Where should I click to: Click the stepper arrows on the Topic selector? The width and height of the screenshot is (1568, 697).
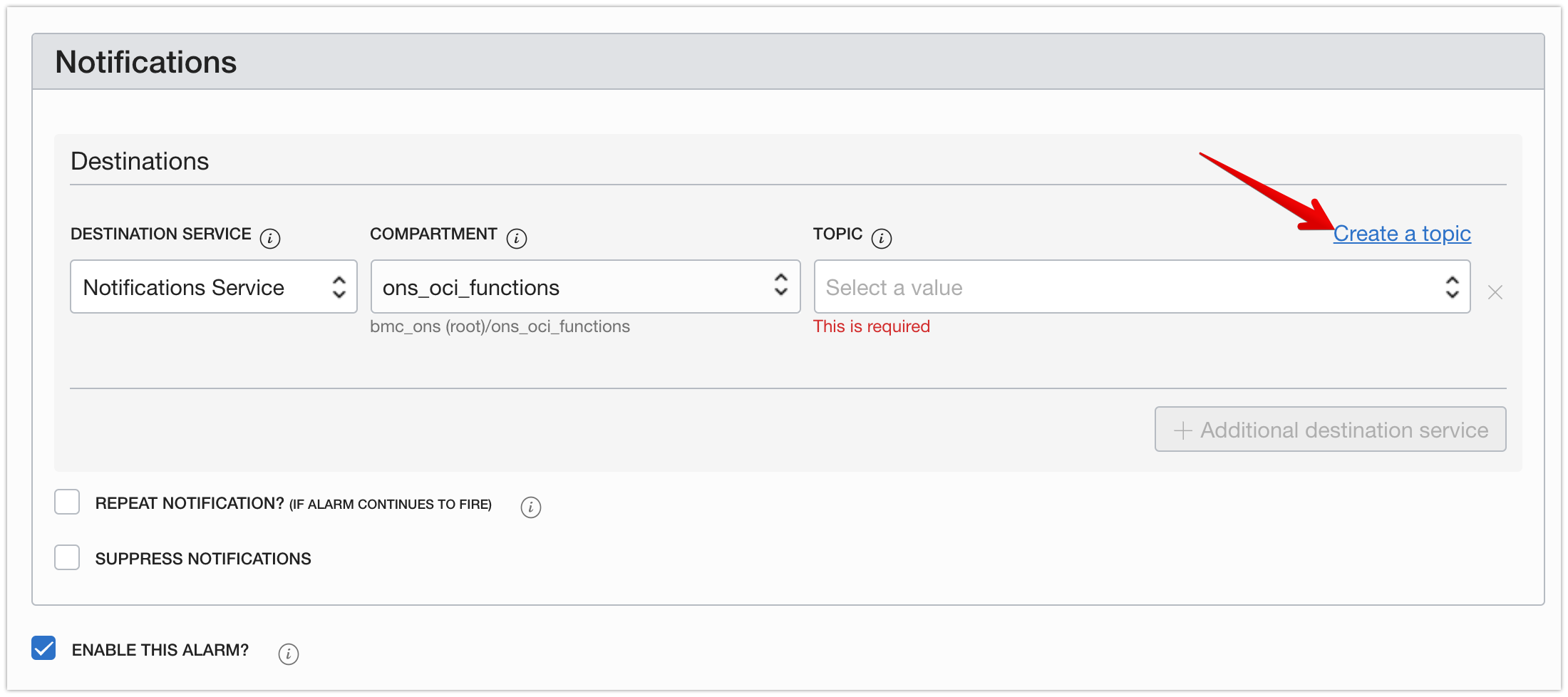[x=1453, y=286]
